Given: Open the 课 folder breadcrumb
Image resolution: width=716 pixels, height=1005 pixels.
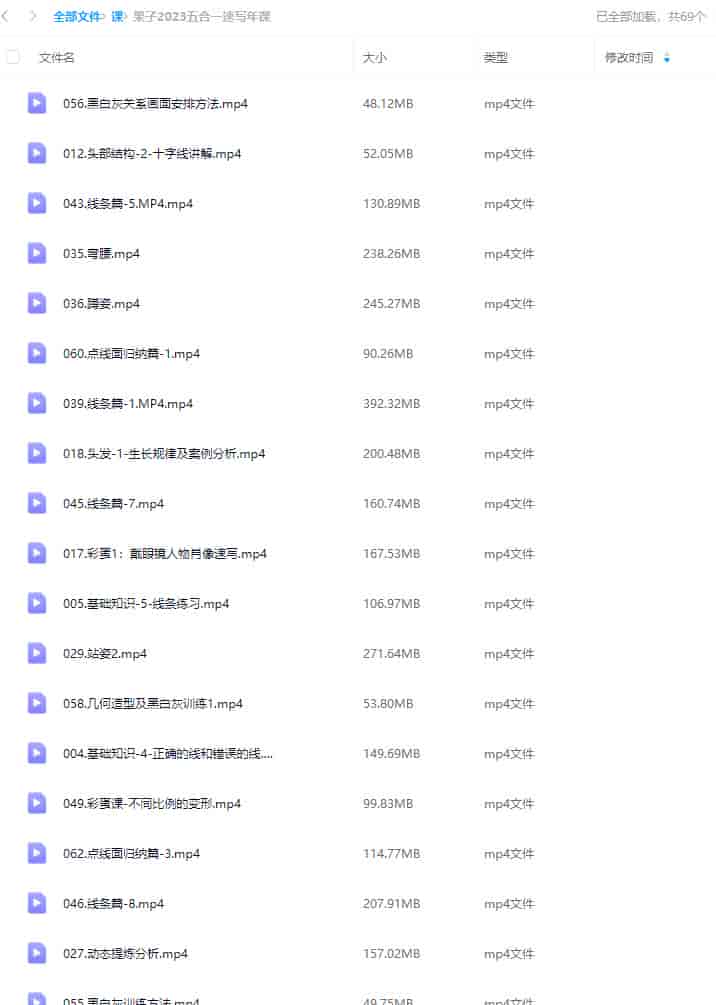Looking at the screenshot, I should (117, 16).
